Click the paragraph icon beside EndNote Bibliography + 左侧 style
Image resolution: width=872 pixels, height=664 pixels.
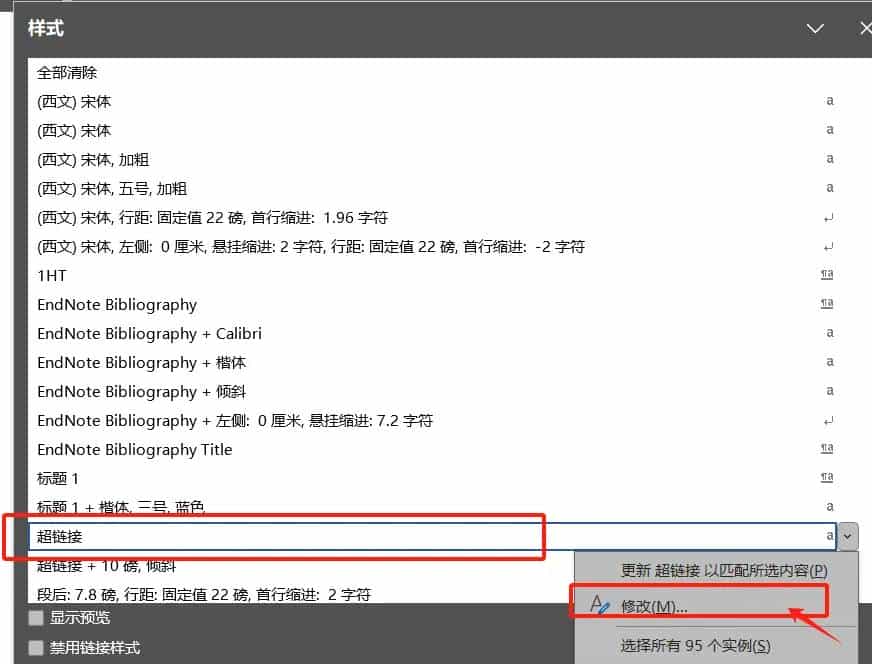pos(827,420)
